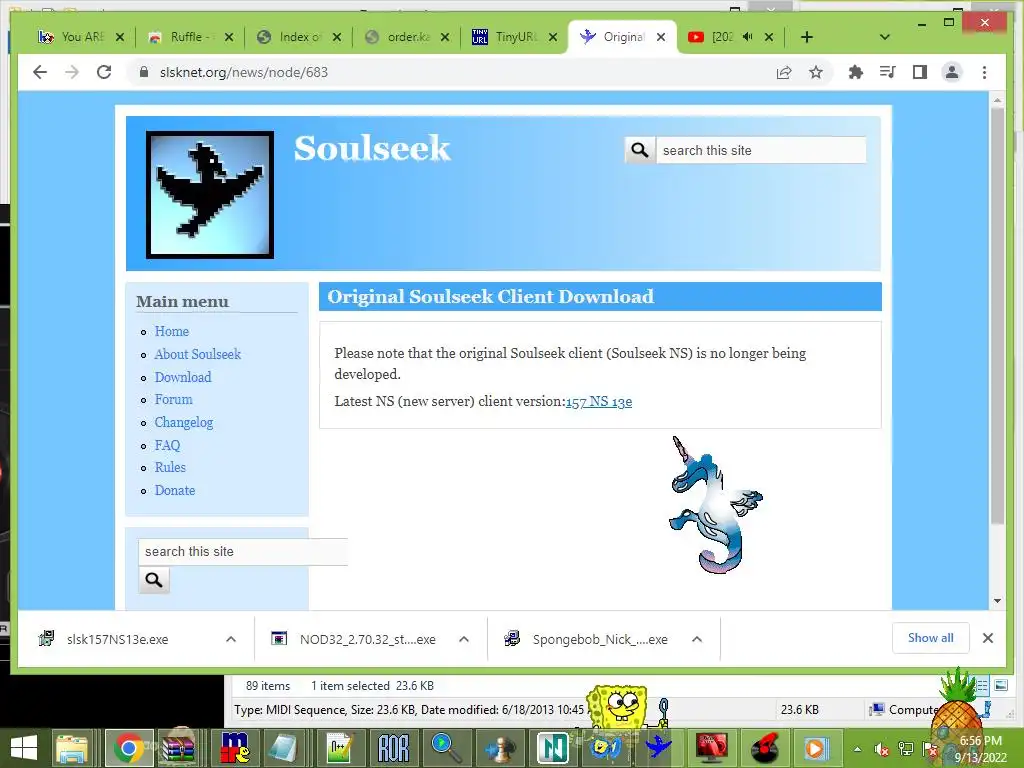This screenshot has width=1024, height=768.
Task: Open the Windows Start button
Action: pyautogui.click(x=24, y=748)
